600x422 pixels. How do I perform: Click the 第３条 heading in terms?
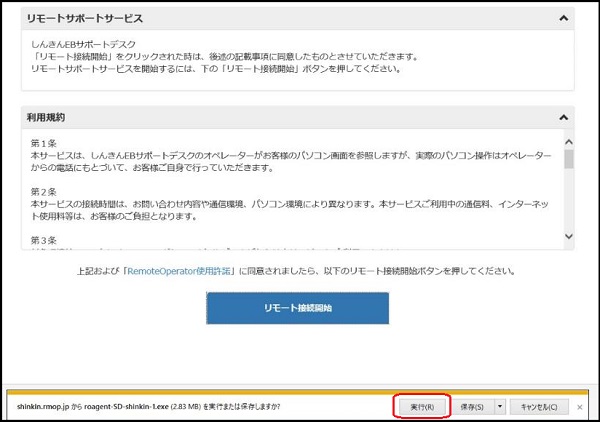46,239
